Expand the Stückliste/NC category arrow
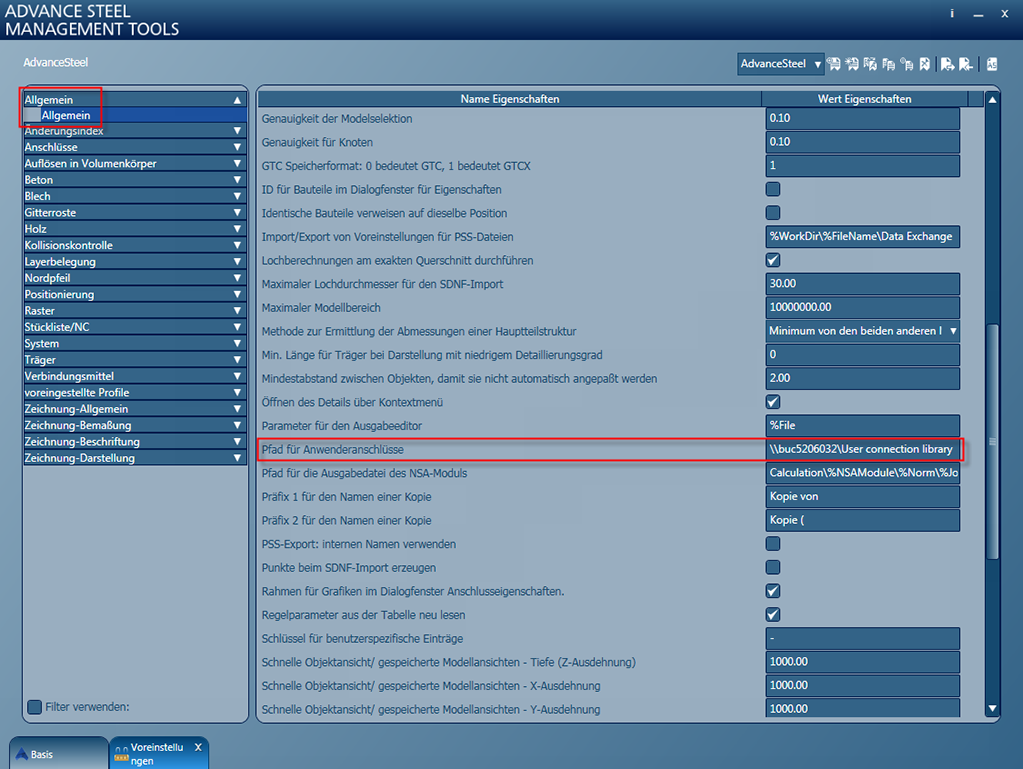Viewport: 1023px width, 769px height. point(237,327)
